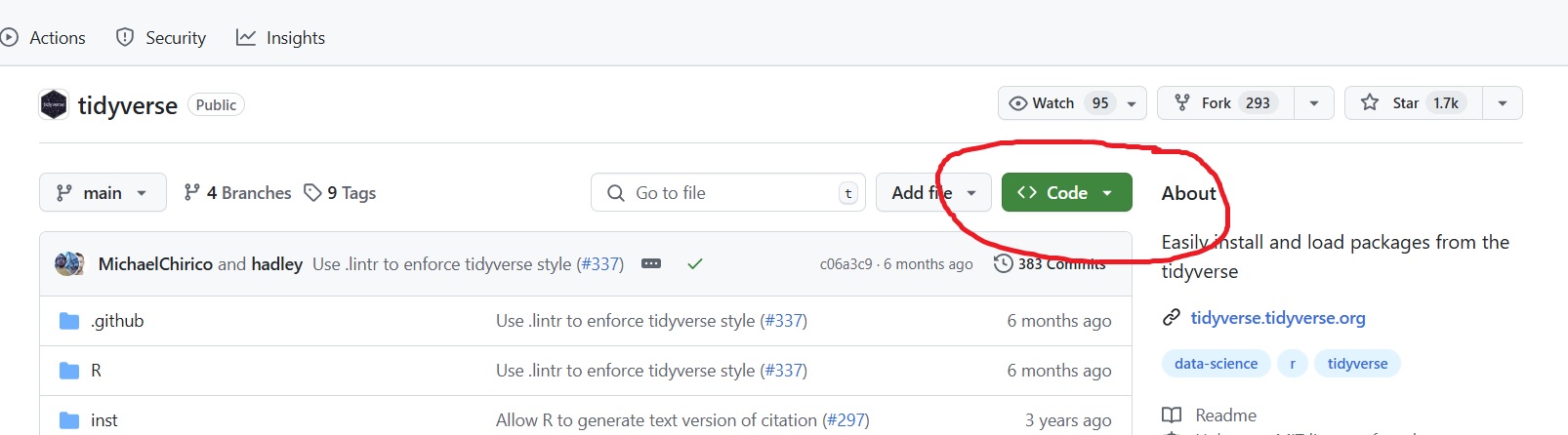Click the inst folder icon
This screenshot has width=1568, height=435.
coord(69,420)
